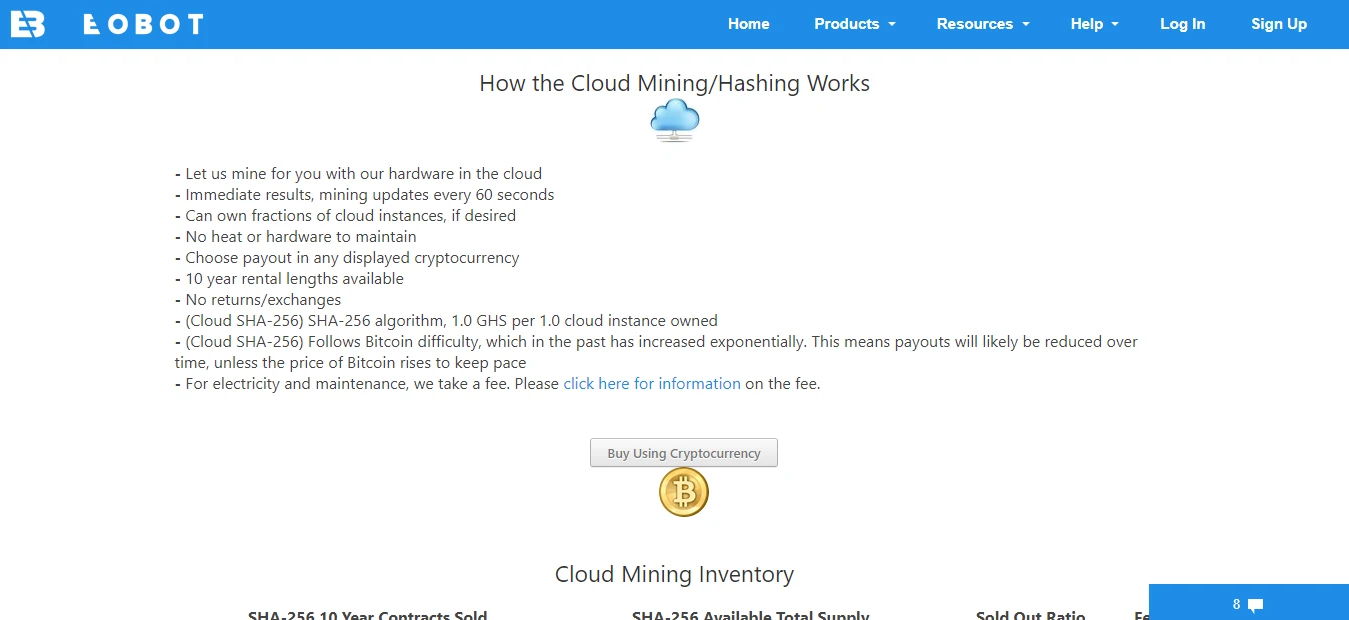Click the '10 year rental lengths available' line

point(294,279)
